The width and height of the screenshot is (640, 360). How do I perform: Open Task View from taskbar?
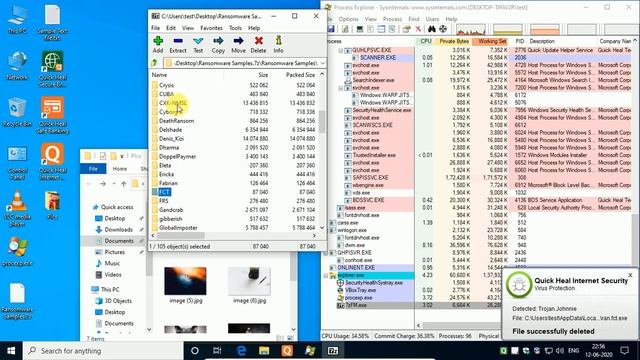[x=217, y=351]
